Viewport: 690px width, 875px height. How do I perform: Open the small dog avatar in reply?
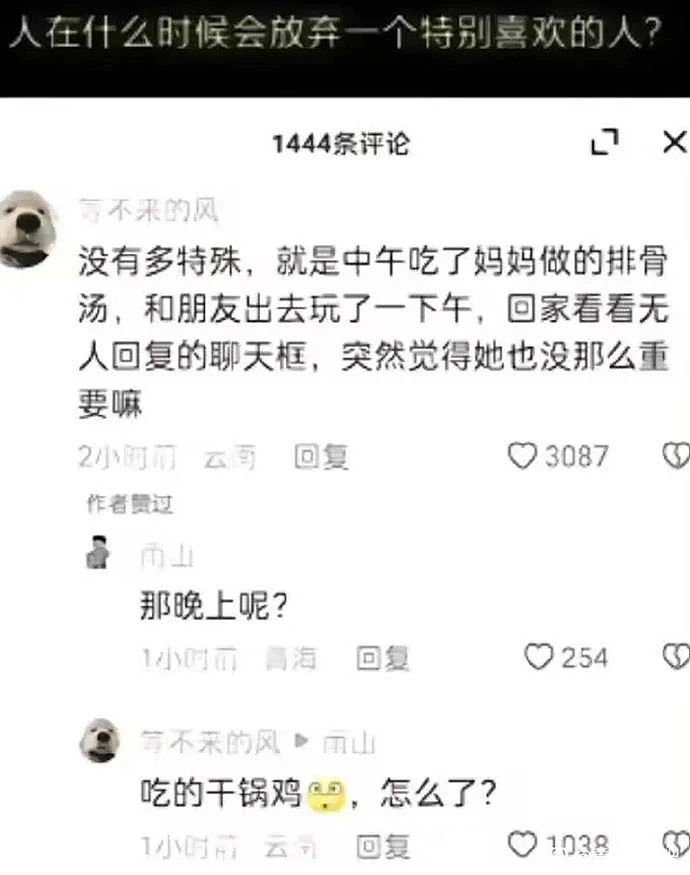tap(100, 741)
